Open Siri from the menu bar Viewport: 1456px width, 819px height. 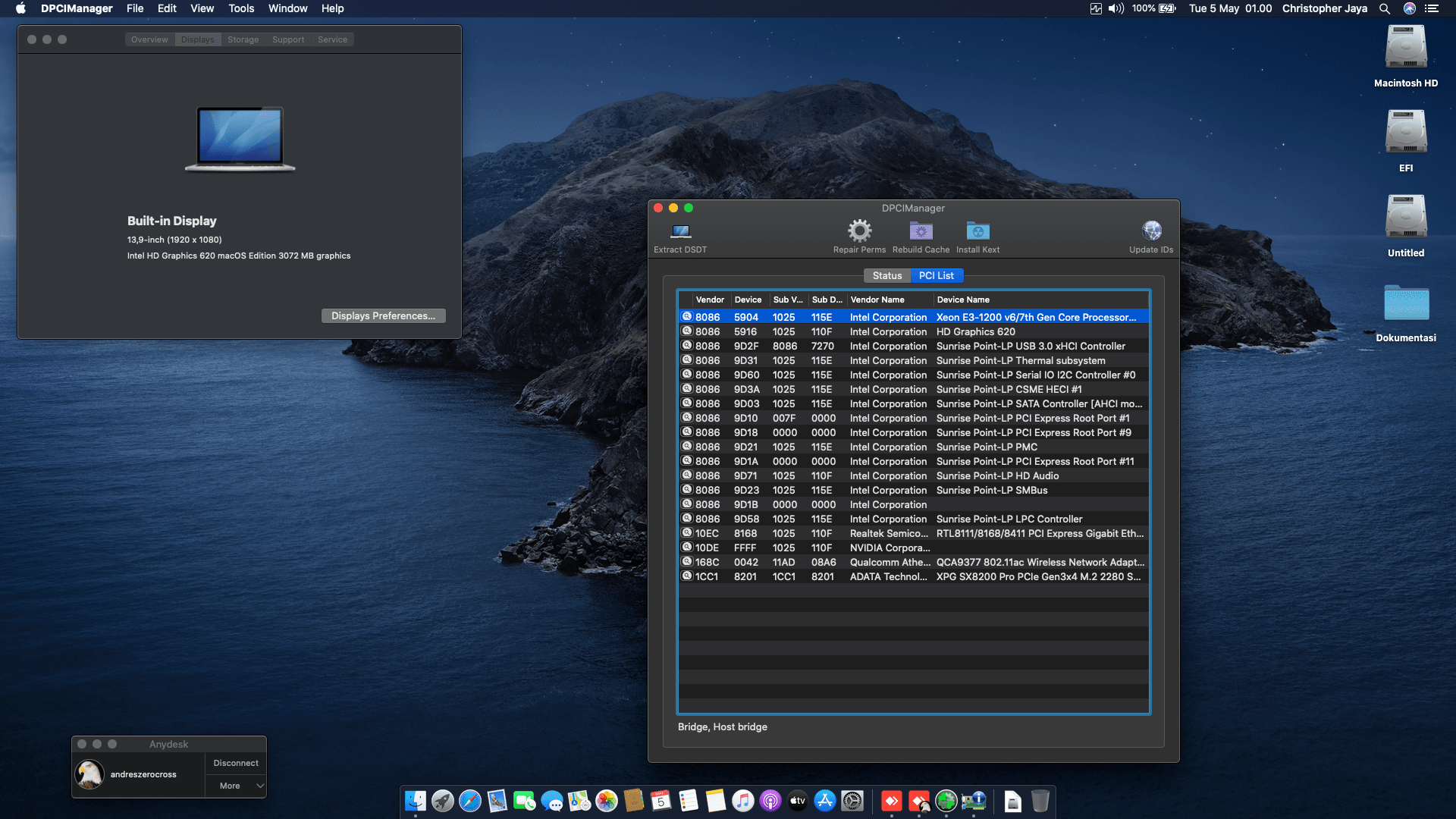point(1409,8)
